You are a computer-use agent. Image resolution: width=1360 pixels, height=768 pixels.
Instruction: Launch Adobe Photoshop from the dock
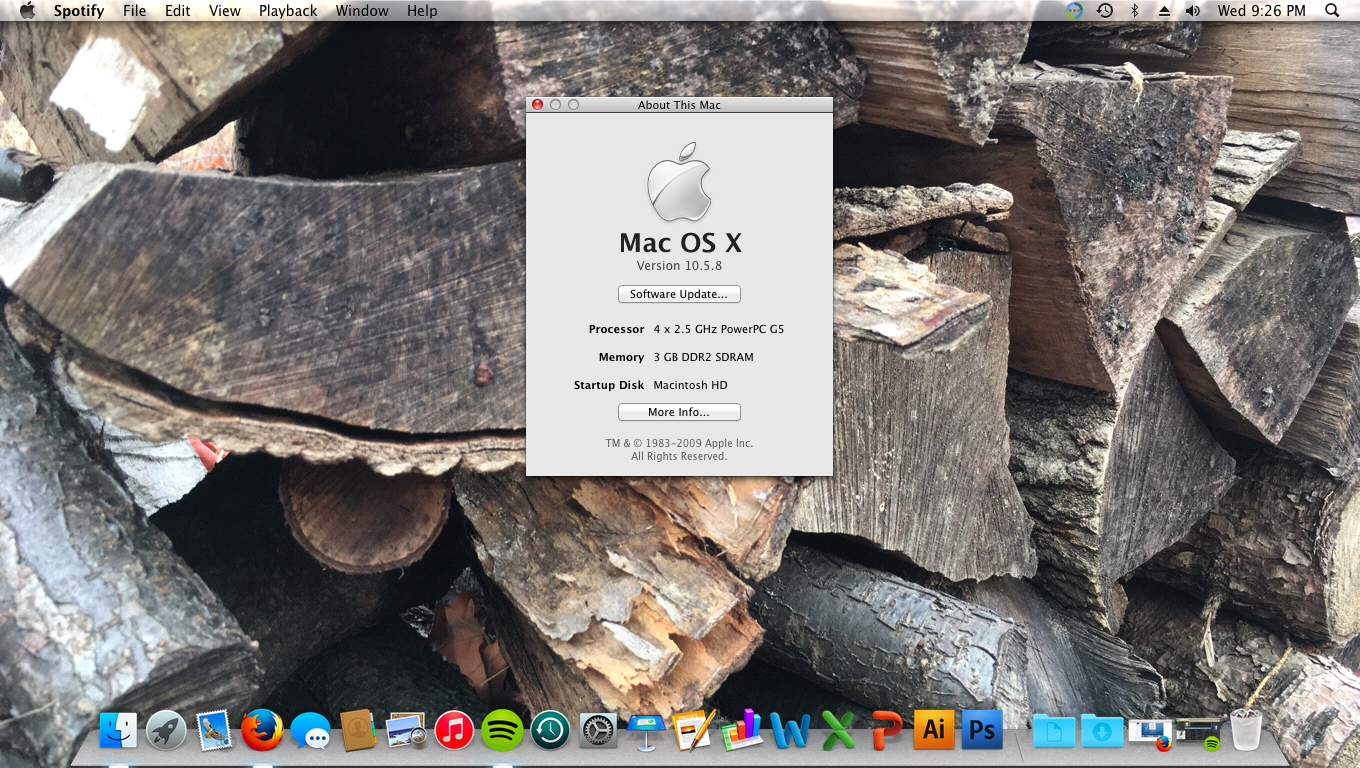point(982,730)
